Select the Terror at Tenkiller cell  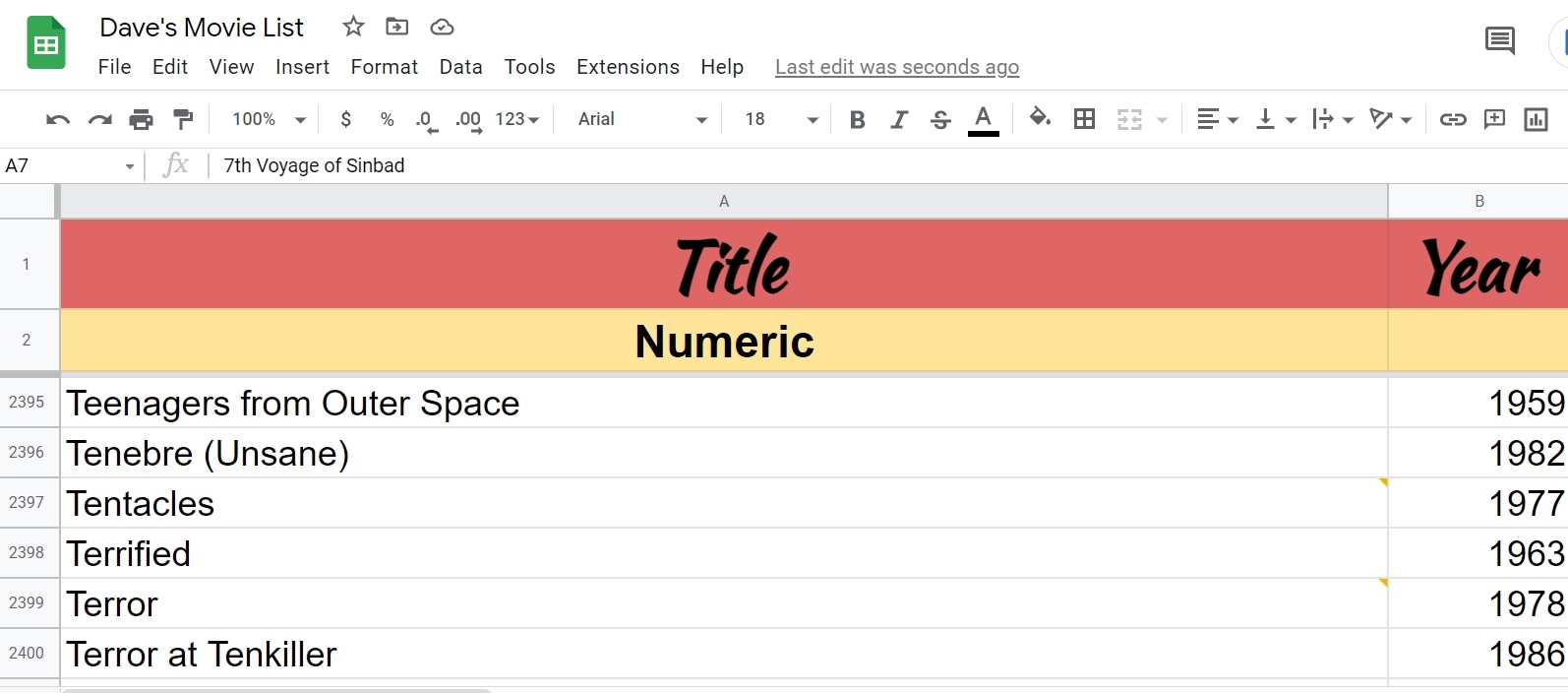[723, 654]
